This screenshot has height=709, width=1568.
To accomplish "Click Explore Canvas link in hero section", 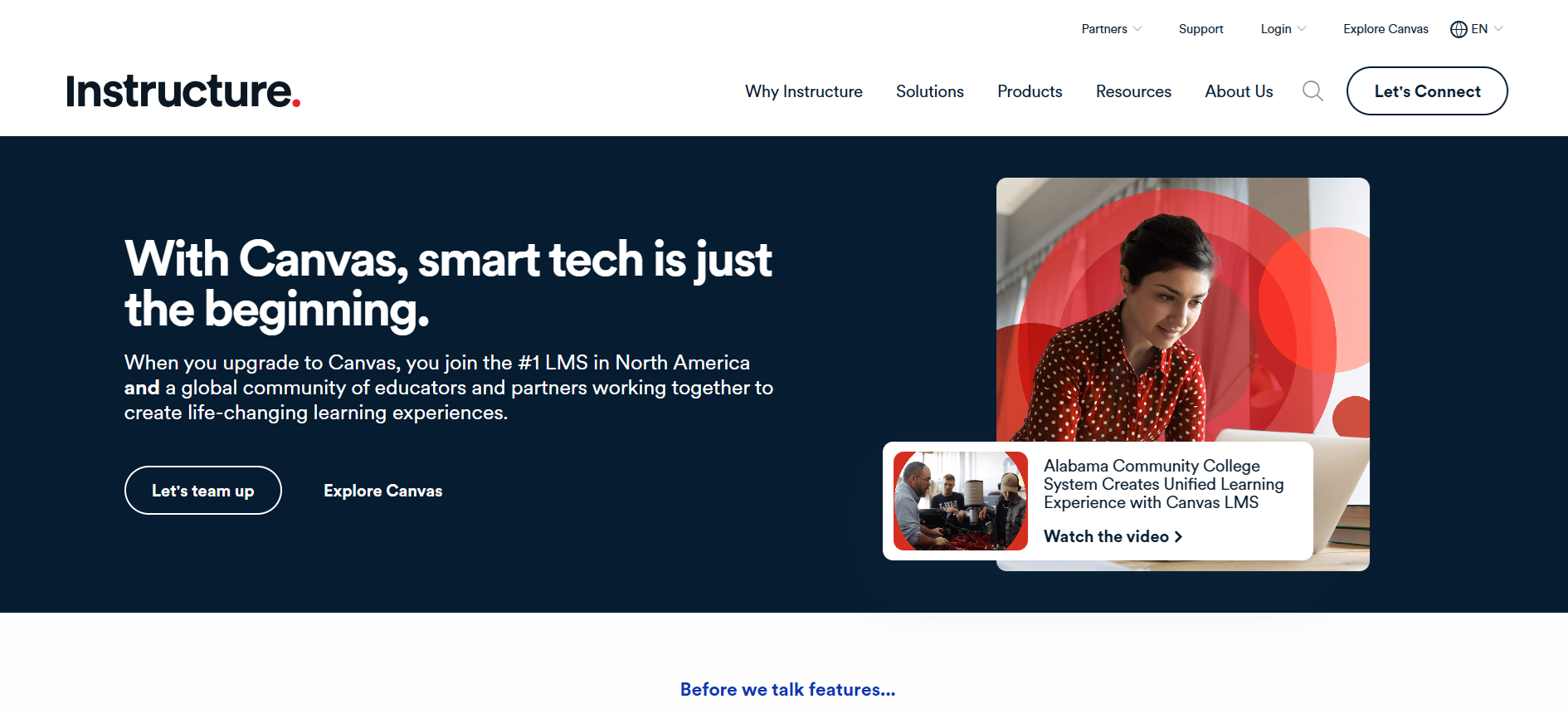I will 383,491.
